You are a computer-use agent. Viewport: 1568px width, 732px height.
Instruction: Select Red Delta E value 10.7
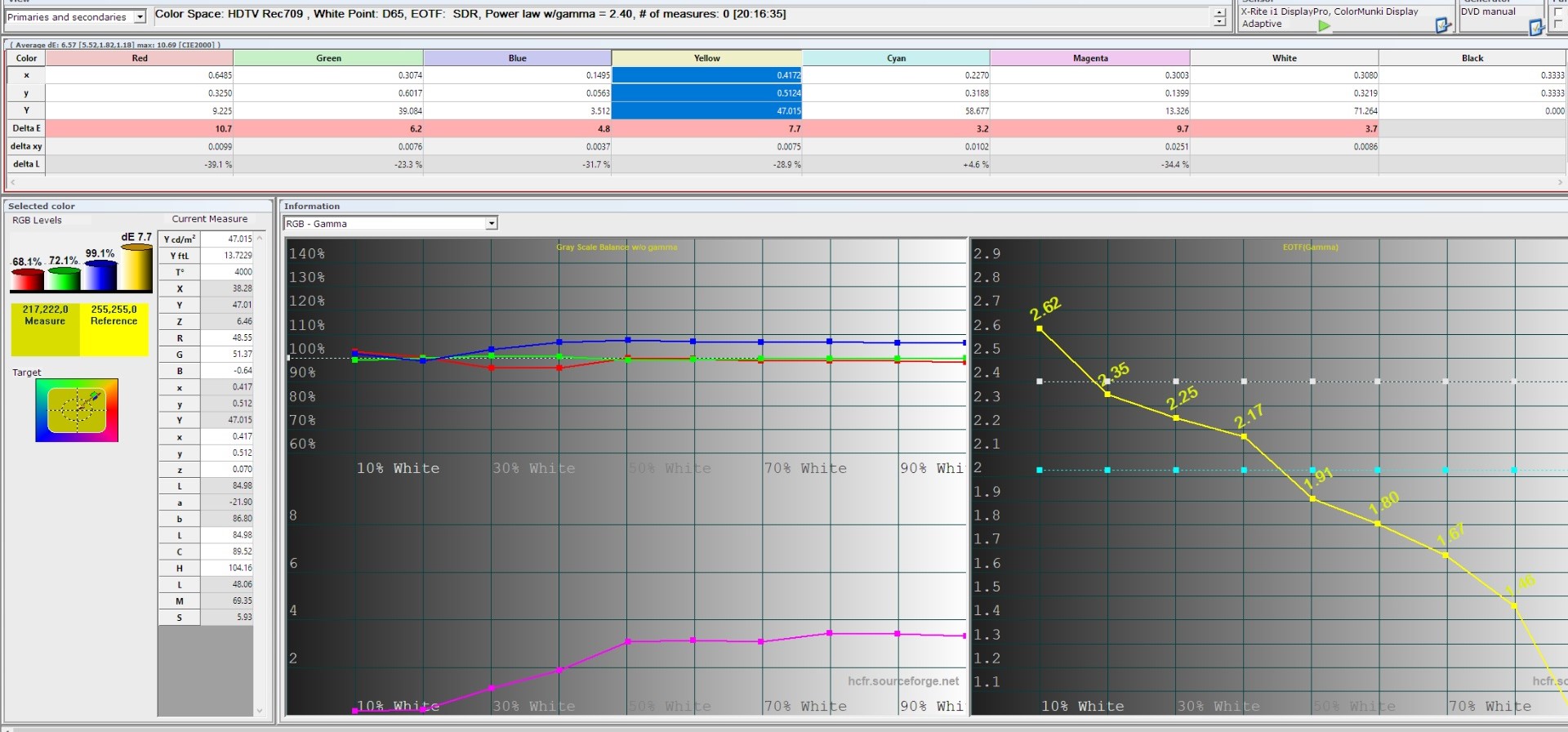pos(140,128)
